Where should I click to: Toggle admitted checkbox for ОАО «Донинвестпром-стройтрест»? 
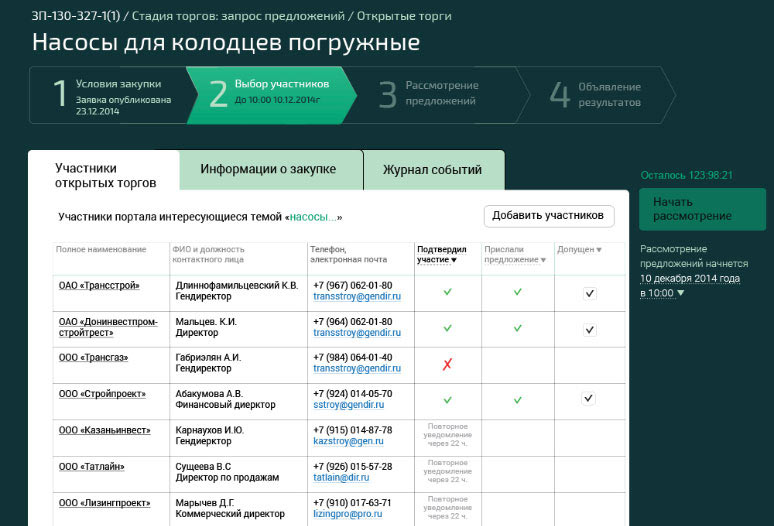click(x=589, y=329)
